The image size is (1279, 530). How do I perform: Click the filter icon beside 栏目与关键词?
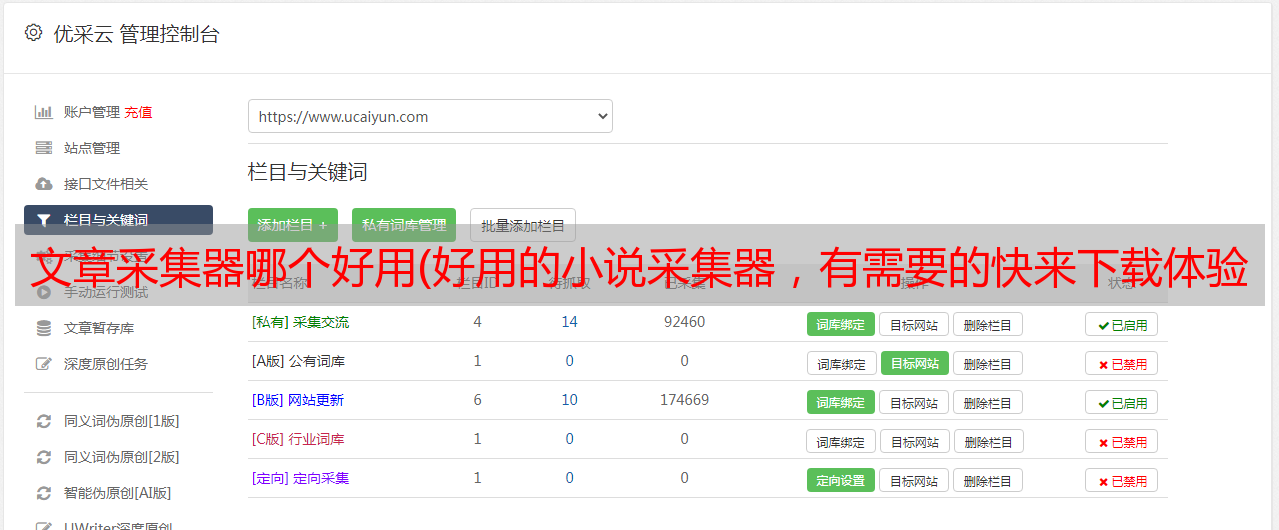43,220
